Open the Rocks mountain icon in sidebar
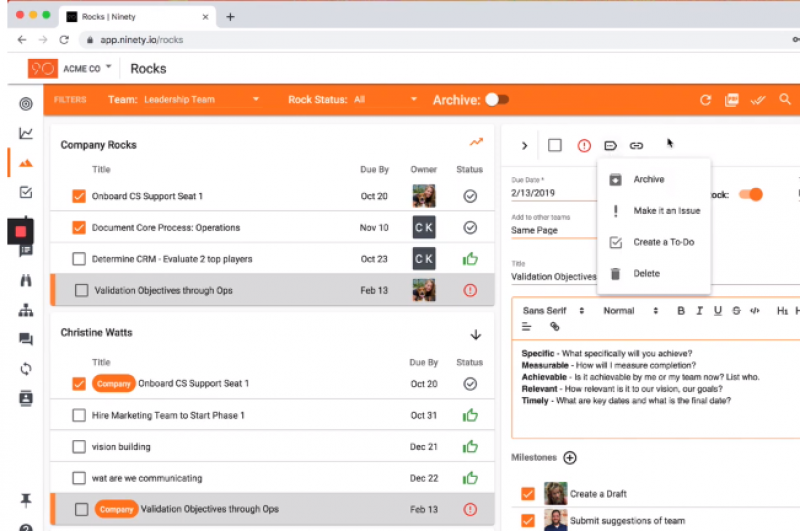Image resolution: width=800 pixels, height=531 pixels. point(26,162)
